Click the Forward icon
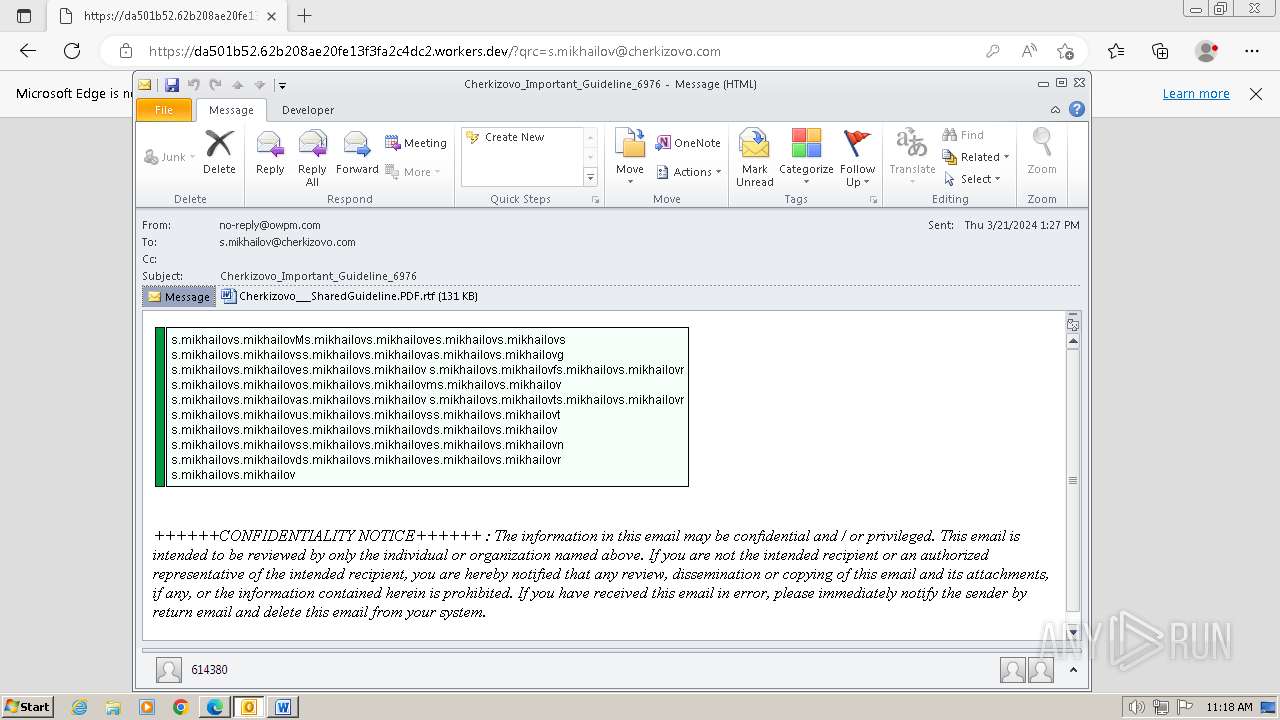Viewport: 1280px width, 720px height. point(357,152)
